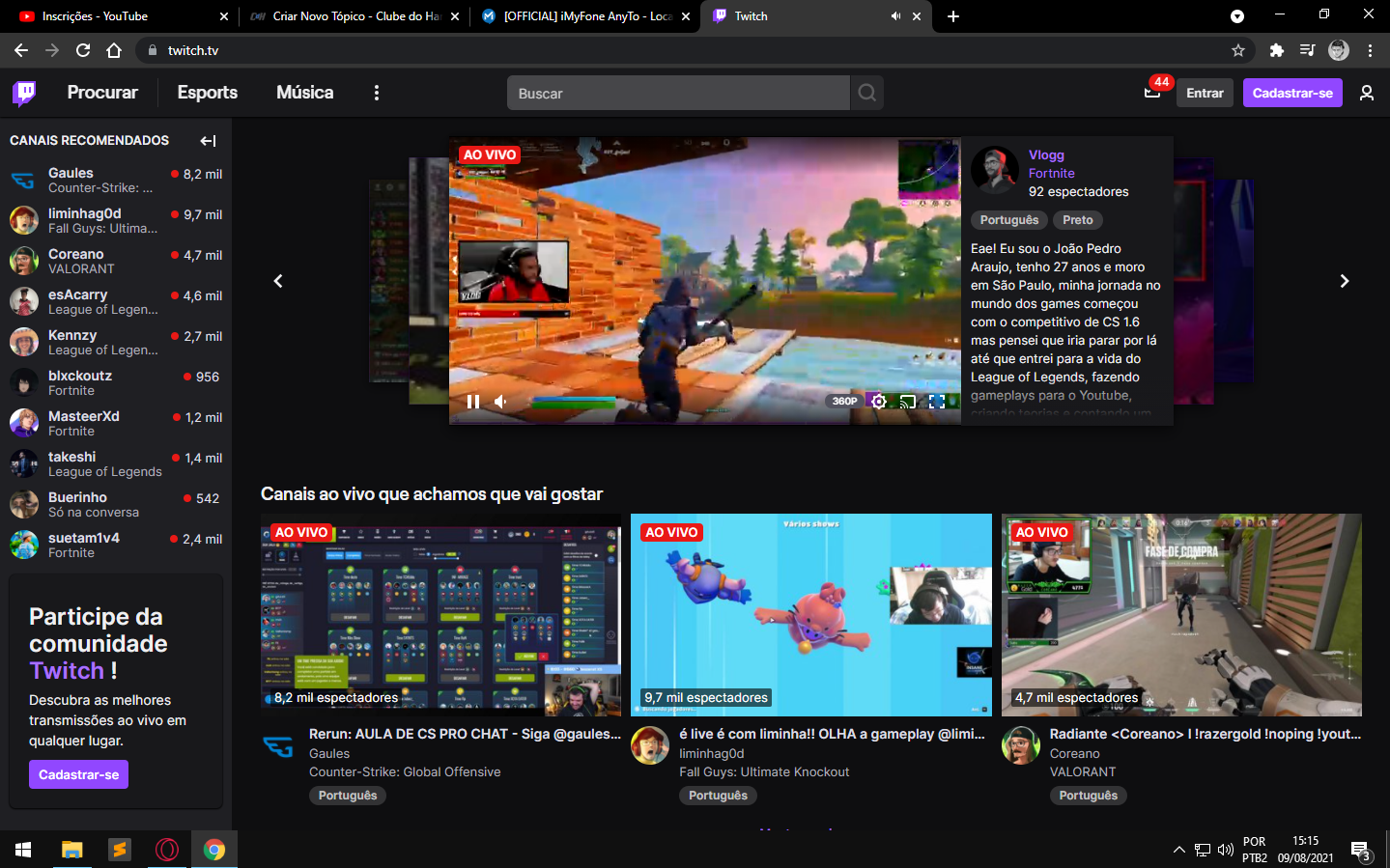Viewport: 1390px width, 868px height.
Task: Open Coreano avatar under the VALORANT stream
Action: 1021,745
